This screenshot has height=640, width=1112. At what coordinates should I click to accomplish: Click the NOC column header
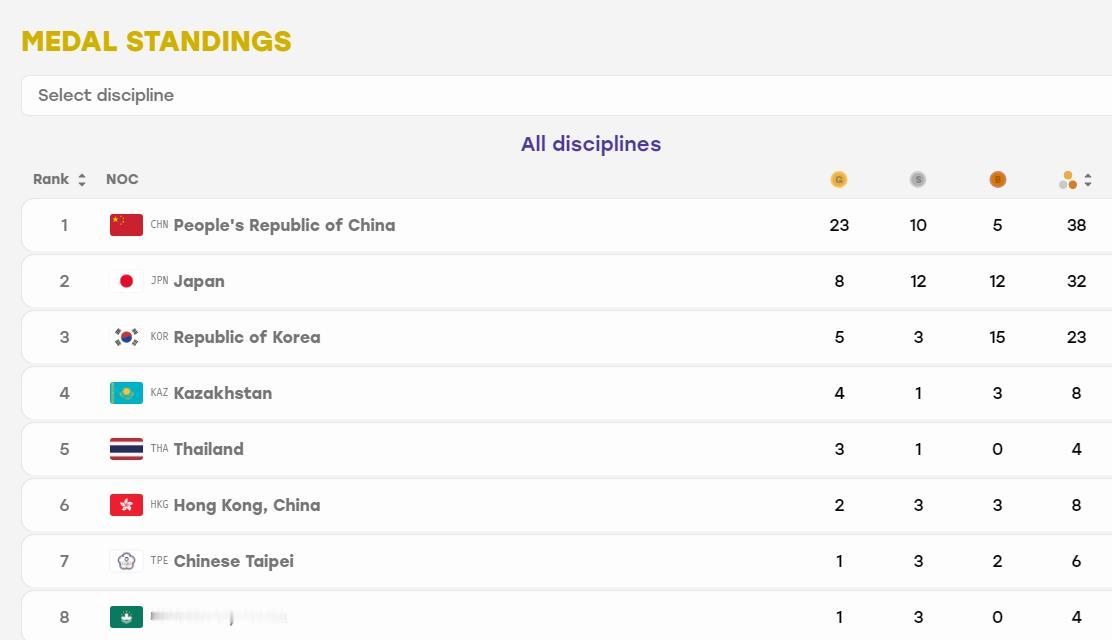[122, 180]
